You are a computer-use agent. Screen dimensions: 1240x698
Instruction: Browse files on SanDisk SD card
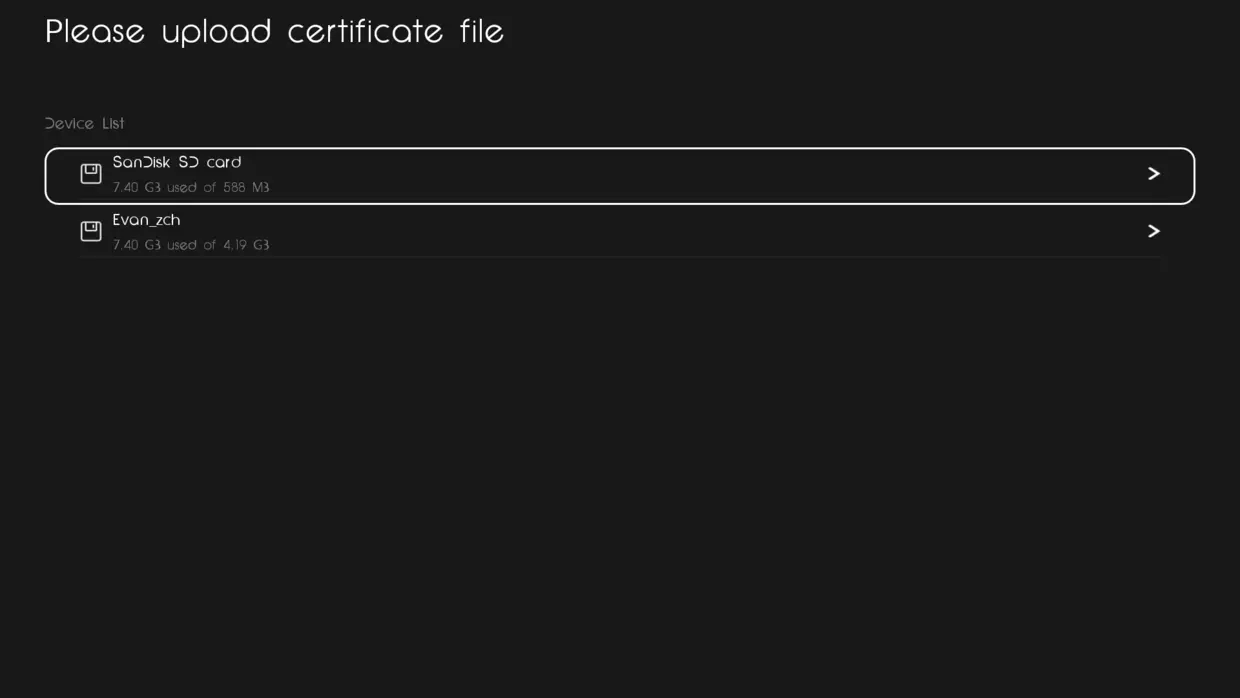[x=620, y=176]
